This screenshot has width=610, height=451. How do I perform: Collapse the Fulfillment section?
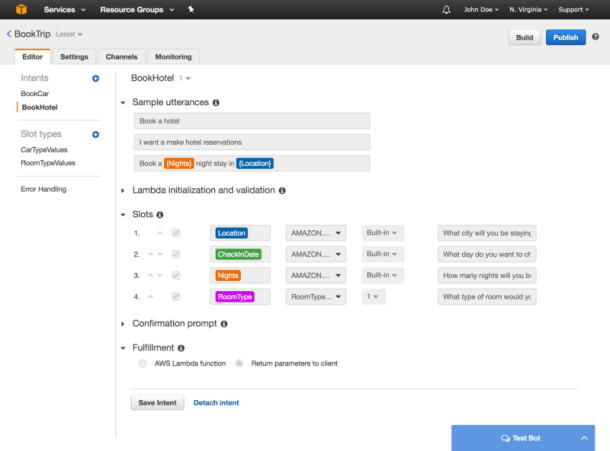[x=123, y=348]
